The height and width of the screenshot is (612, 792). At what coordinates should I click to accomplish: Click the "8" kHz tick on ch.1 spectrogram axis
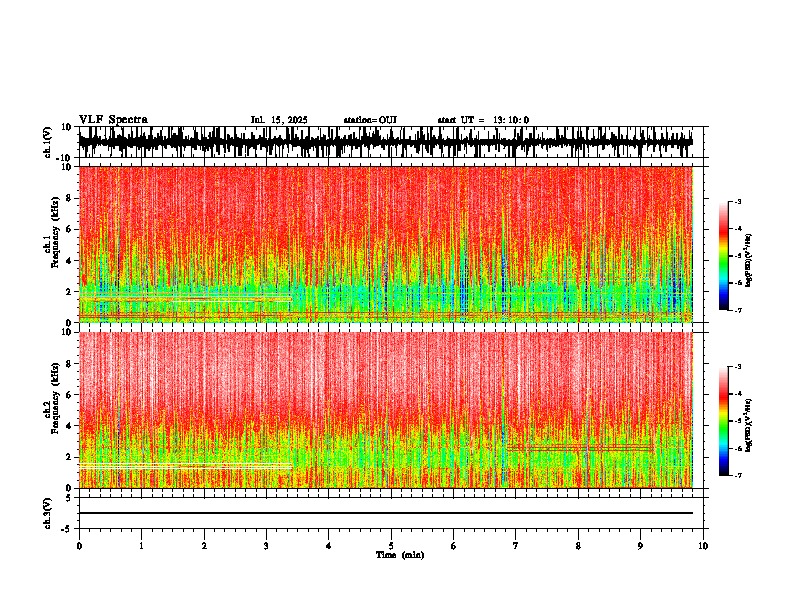(70, 198)
